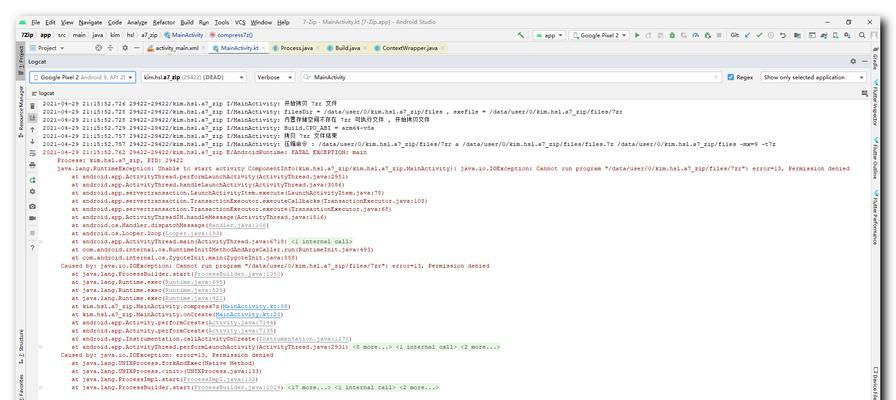Viewport: 896px width, 400px height.
Task: Focus the logcat search field containing MainActivity
Action: click(511, 77)
